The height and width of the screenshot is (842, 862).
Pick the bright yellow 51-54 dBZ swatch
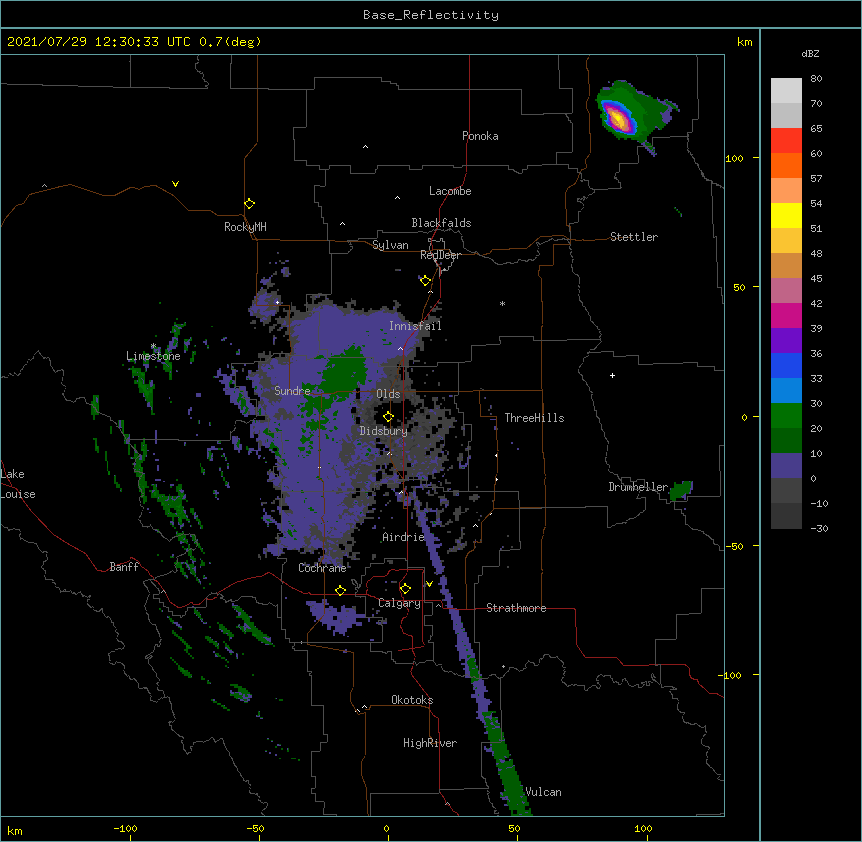(786, 215)
